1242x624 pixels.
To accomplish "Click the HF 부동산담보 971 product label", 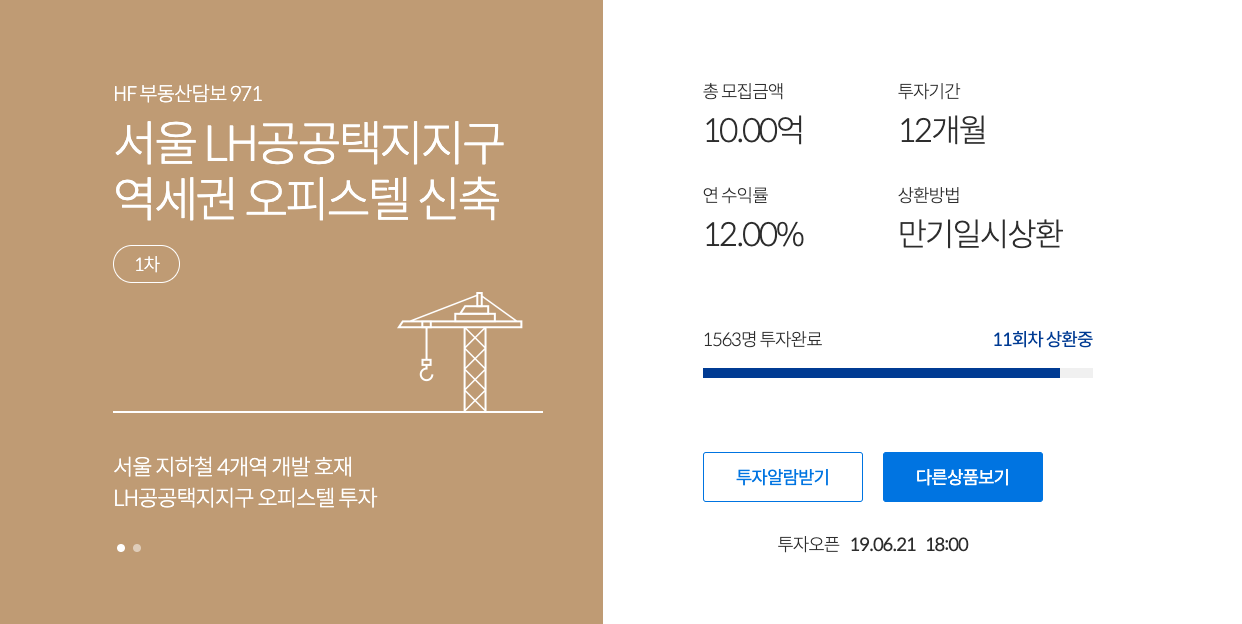I will tap(188, 94).
